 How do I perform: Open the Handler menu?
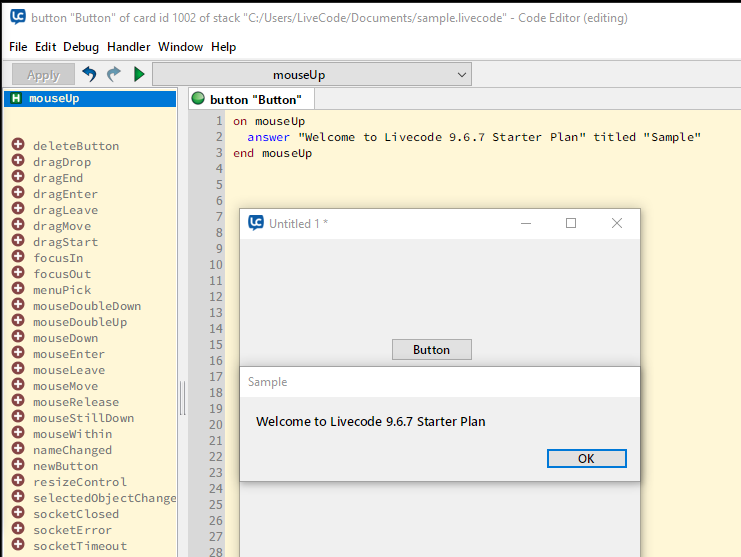click(128, 47)
